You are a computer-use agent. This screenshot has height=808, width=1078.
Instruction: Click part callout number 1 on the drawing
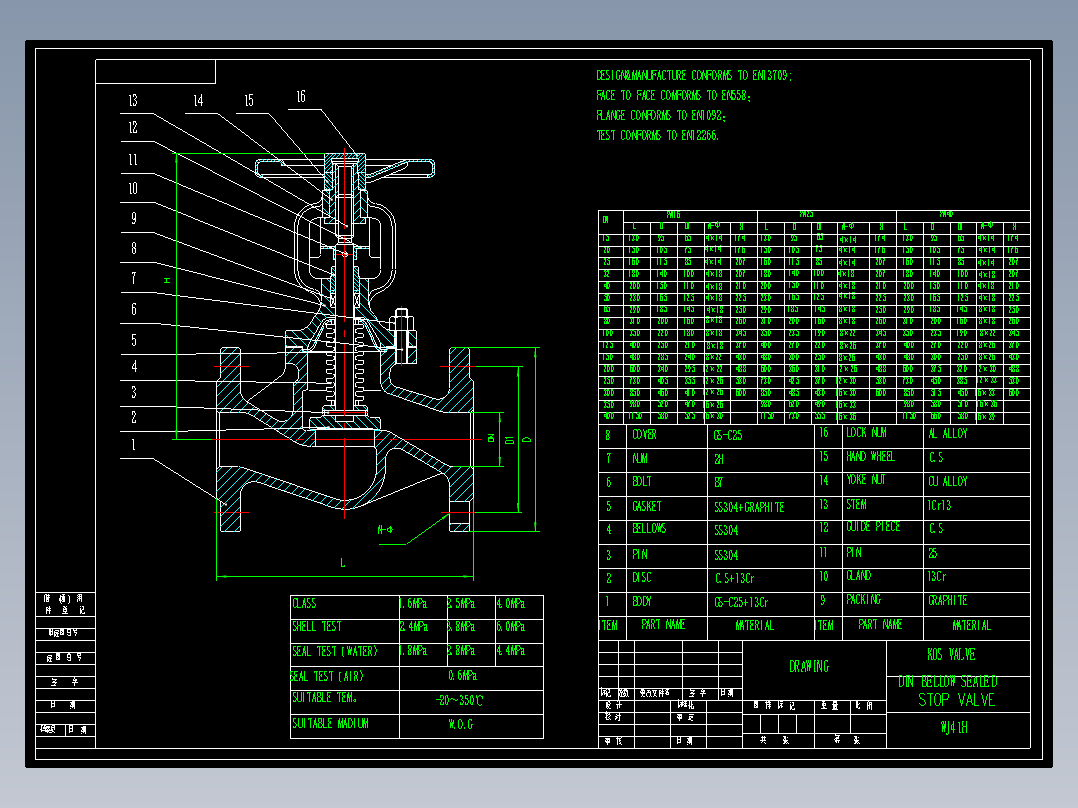(132, 446)
